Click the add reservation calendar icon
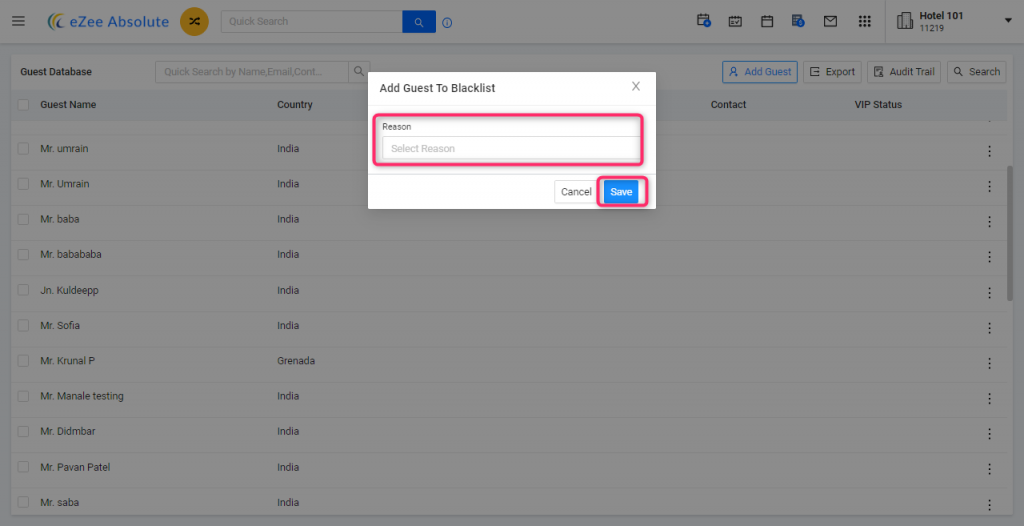This screenshot has width=1024, height=526. (703, 21)
